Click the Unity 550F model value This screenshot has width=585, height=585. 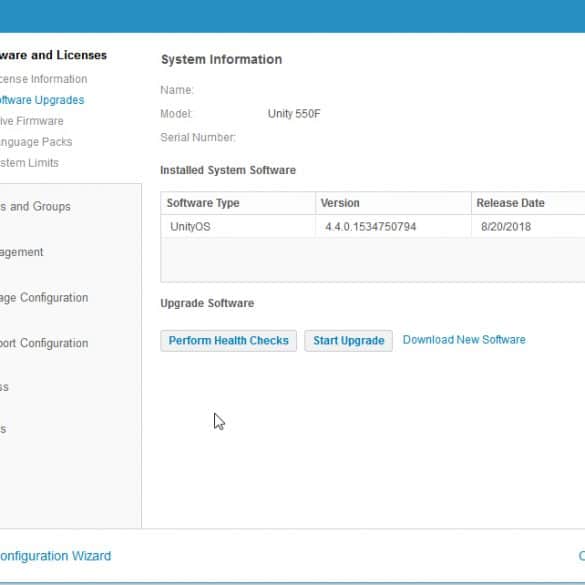294,114
